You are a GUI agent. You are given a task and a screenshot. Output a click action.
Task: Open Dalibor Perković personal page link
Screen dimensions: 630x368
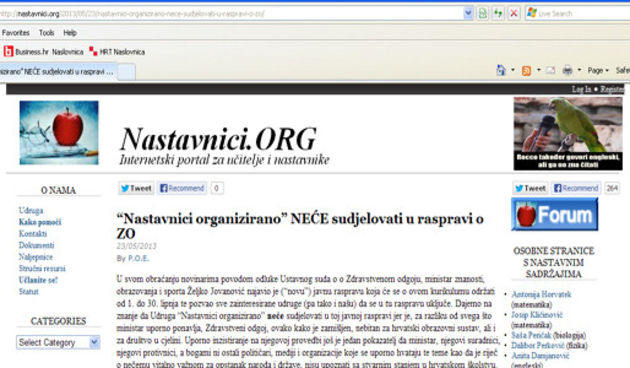[x=538, y=346]
